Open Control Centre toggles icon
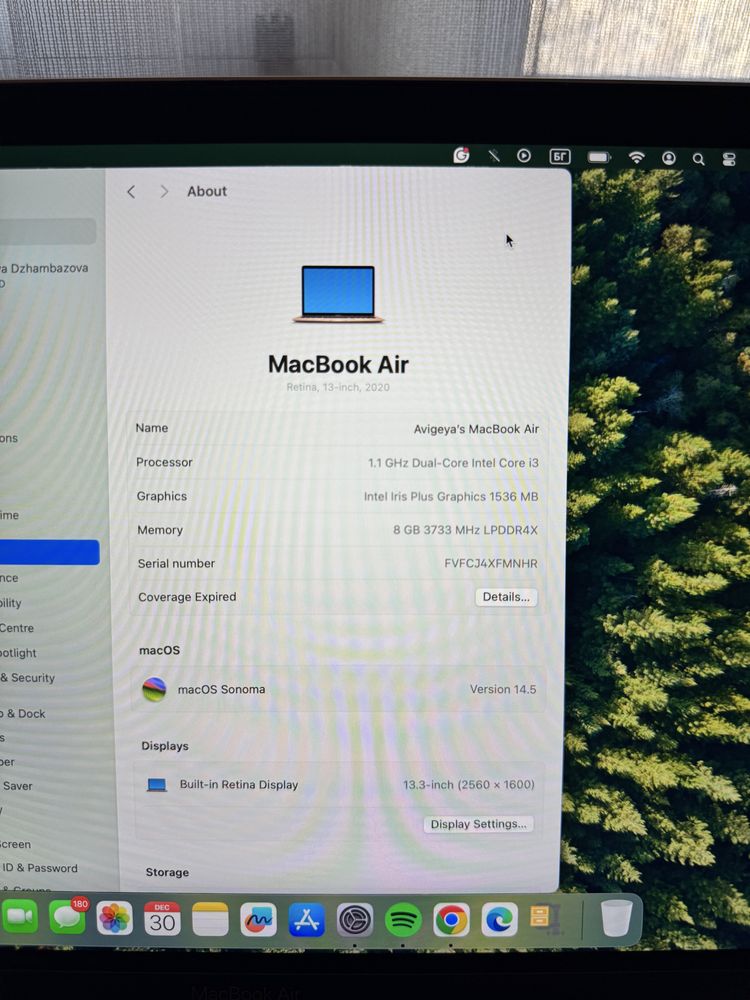Image resolution: width=750 pixels, height=1000 pixels. pos(729,159)
